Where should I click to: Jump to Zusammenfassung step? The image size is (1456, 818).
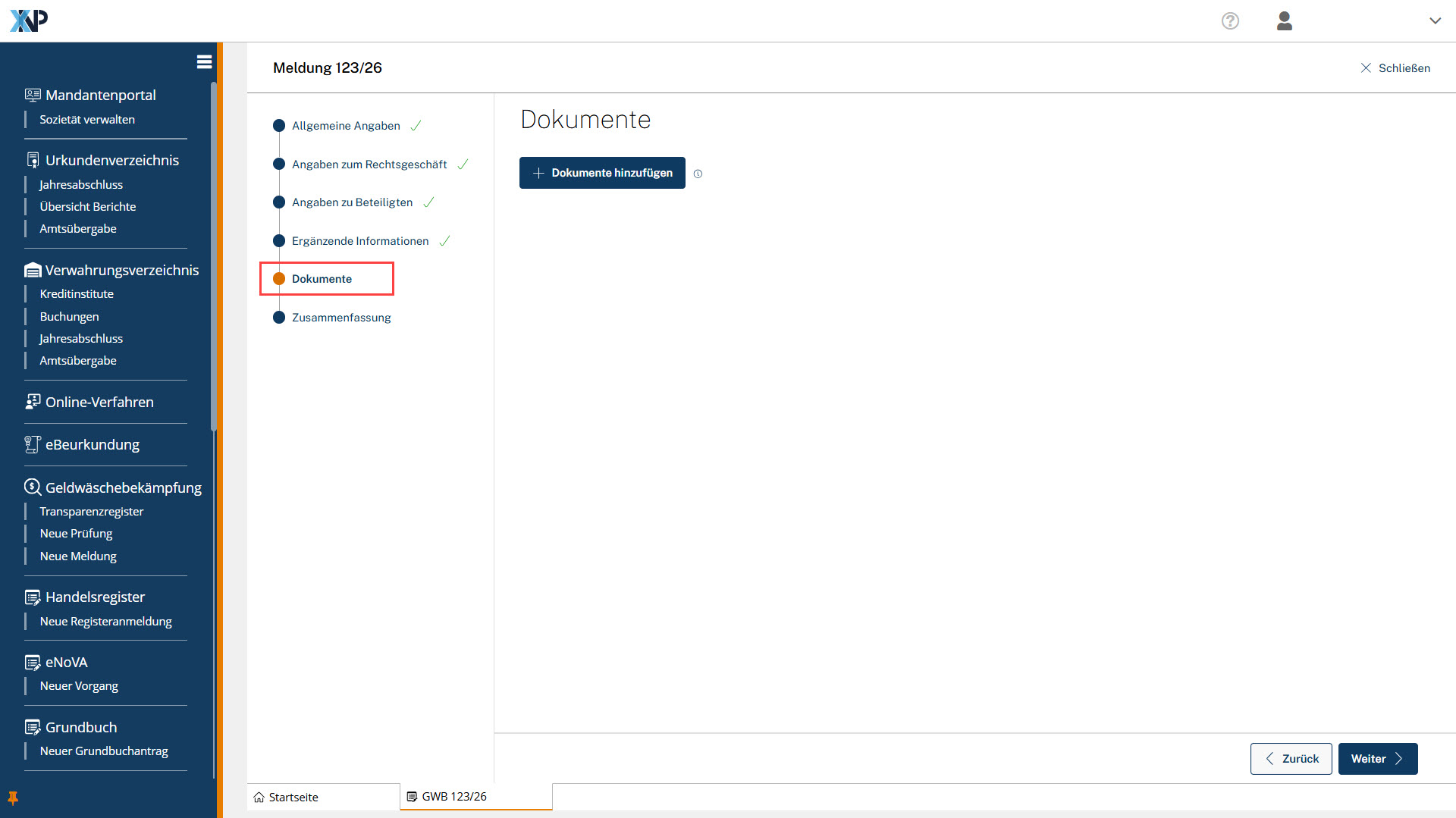(341, 318)
